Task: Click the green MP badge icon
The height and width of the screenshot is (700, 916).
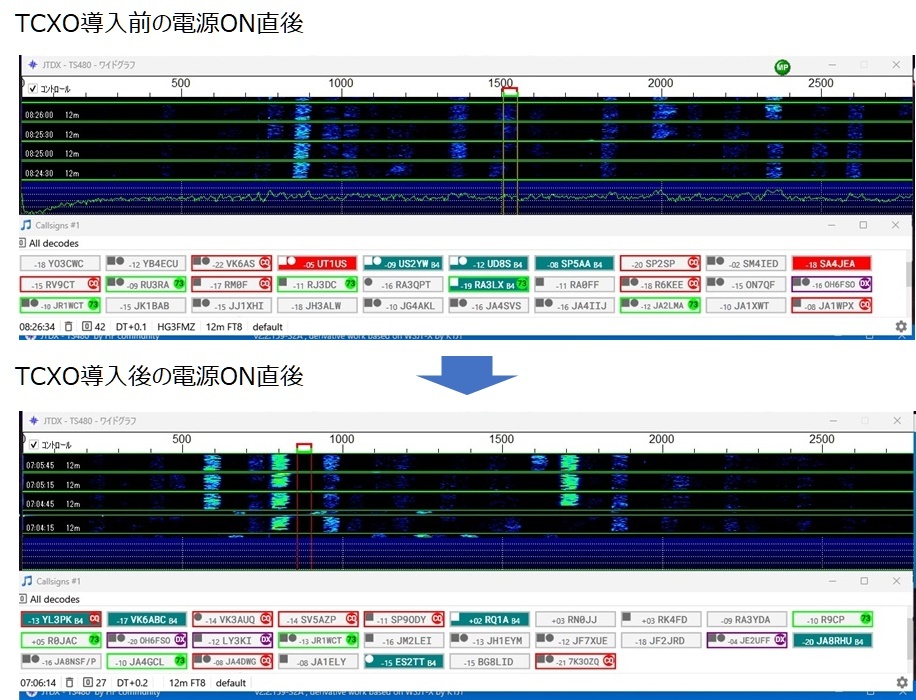Action: pyautogui.click(x=782, y=67)
